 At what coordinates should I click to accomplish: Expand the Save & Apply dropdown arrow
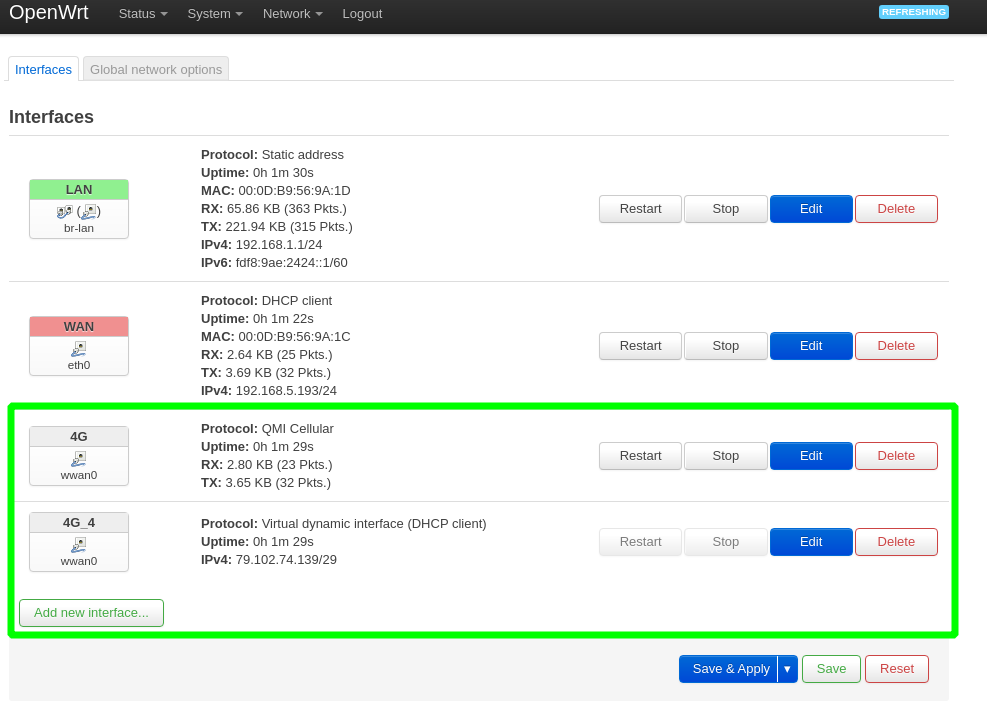tap(787, 669)
